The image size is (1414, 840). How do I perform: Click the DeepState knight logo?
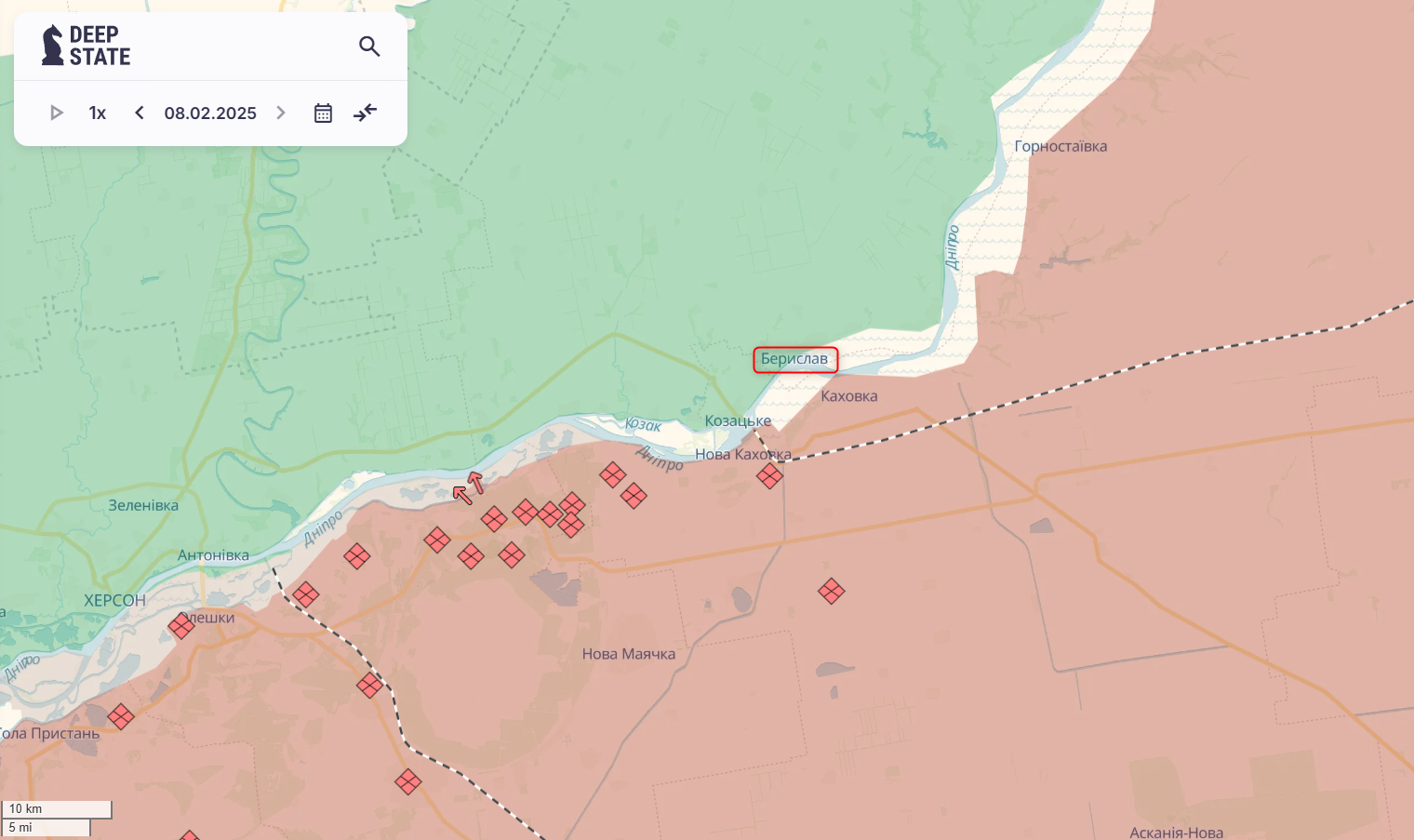[x=86, y=46]
